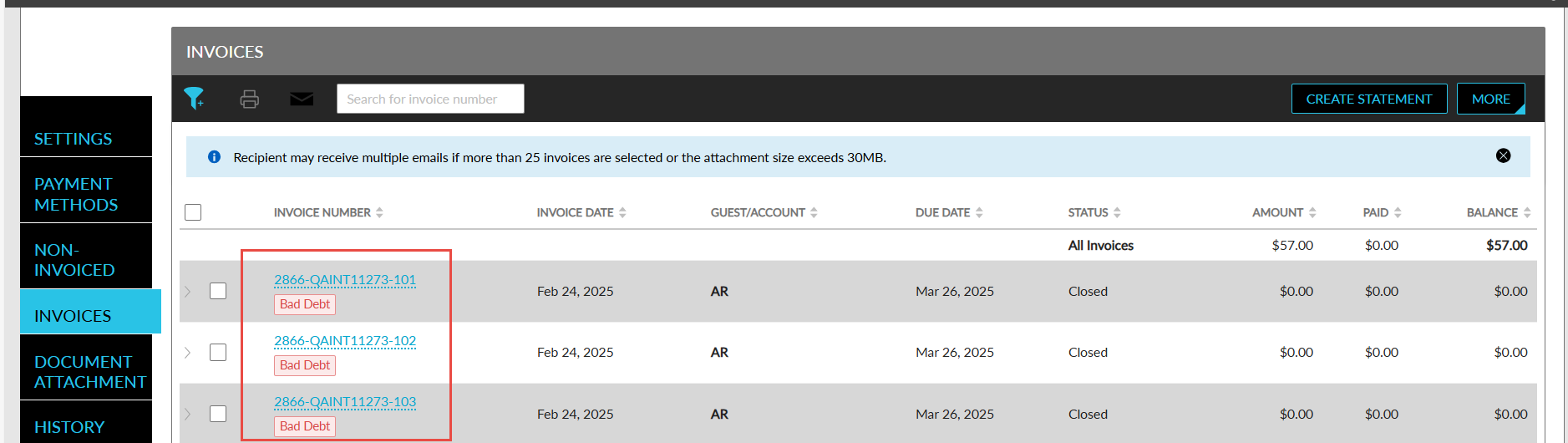The image size is (1568, 443).
Task: Click the email envelope icon
Action: coord(302,99)
